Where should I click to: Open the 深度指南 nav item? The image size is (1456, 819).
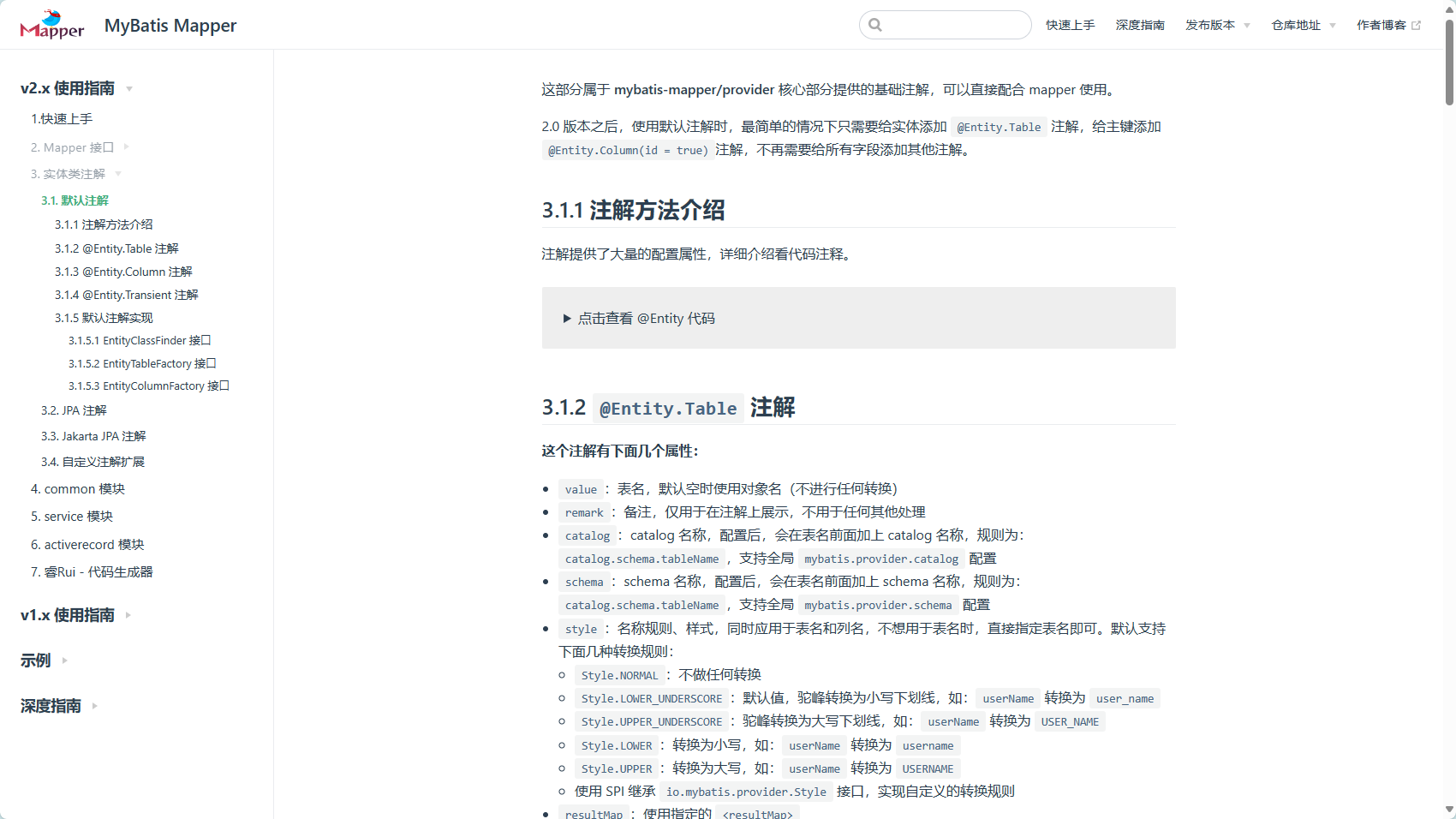point(1140,26)
